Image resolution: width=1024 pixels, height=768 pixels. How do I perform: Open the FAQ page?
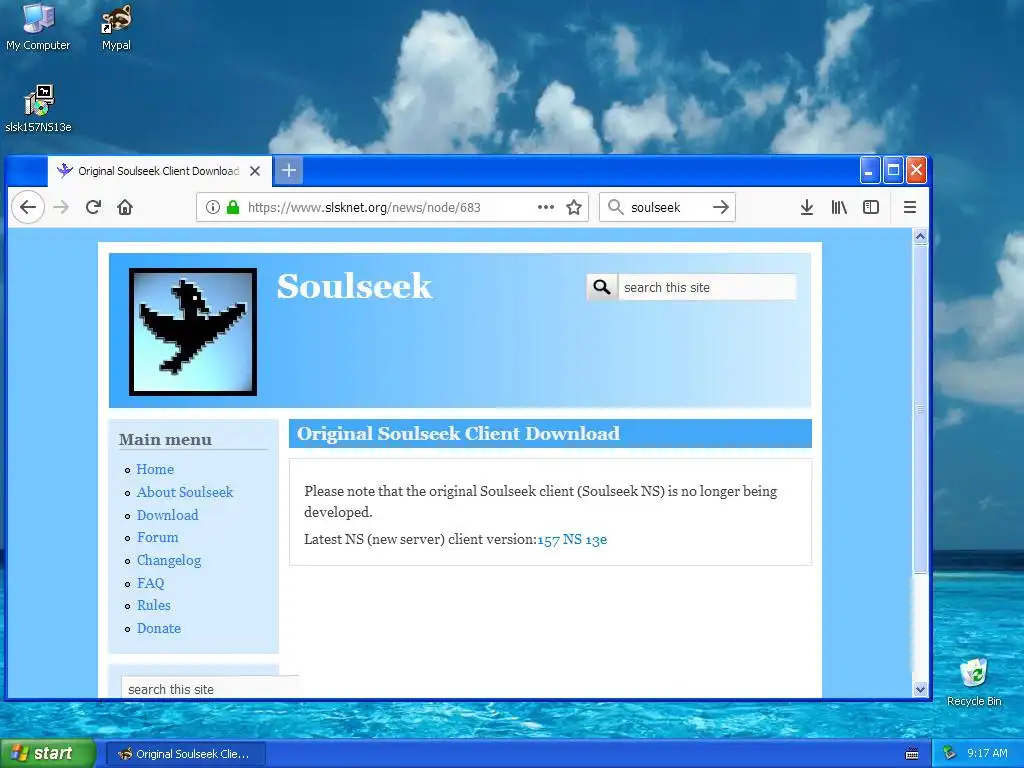[x=150, y=583]
